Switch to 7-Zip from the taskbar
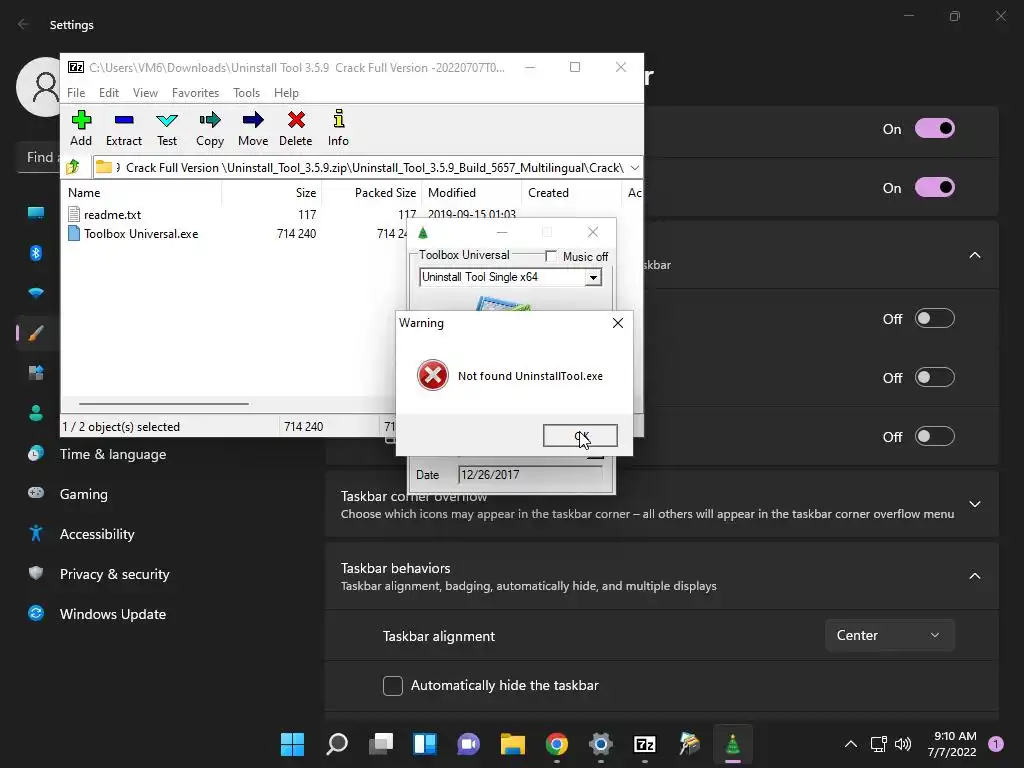 pos(645,744)
